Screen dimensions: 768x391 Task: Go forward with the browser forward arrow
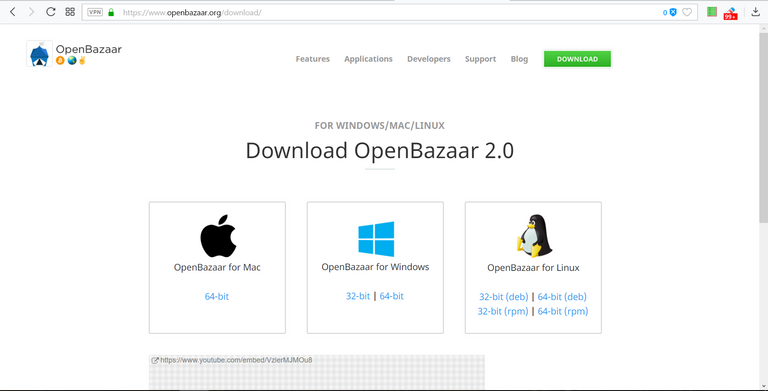(x=32, y=12)
